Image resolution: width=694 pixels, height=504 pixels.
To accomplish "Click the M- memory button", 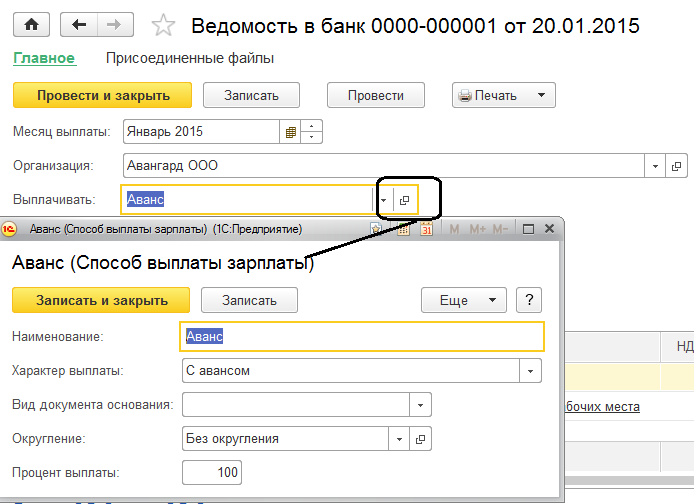I will coord(500,229).
